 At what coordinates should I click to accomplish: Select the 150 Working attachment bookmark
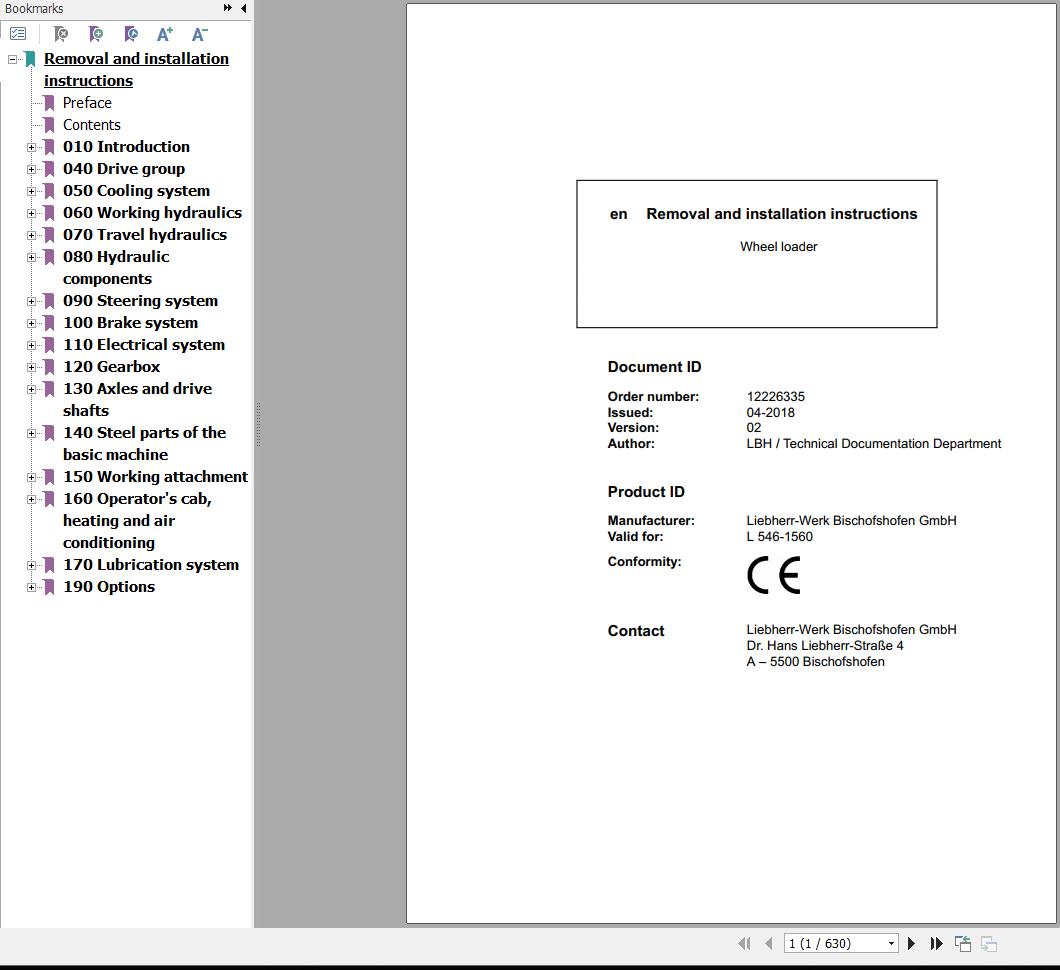click(x=155, y=477)
